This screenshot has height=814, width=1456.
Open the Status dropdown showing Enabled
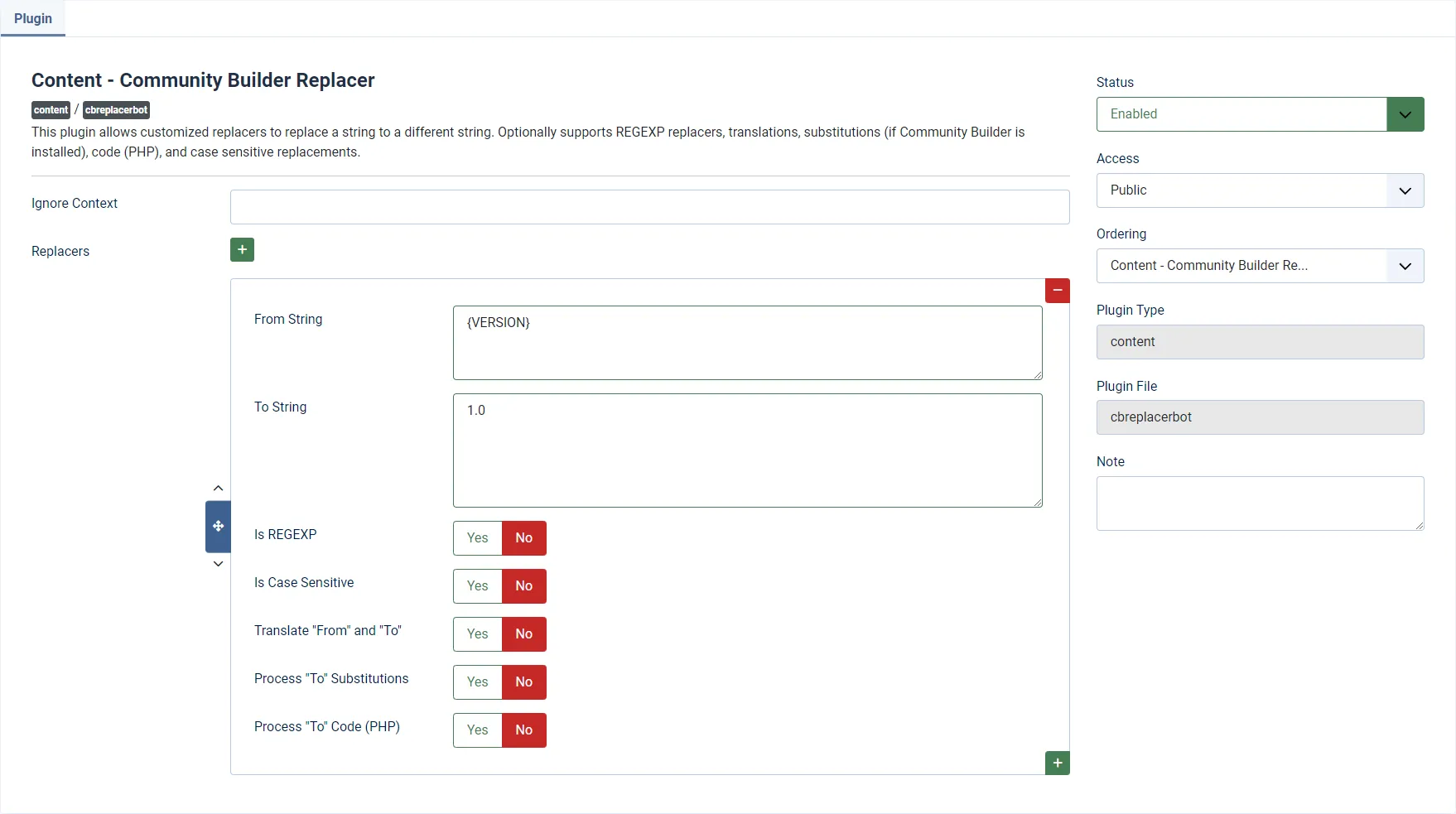(x=1260, y=114)
